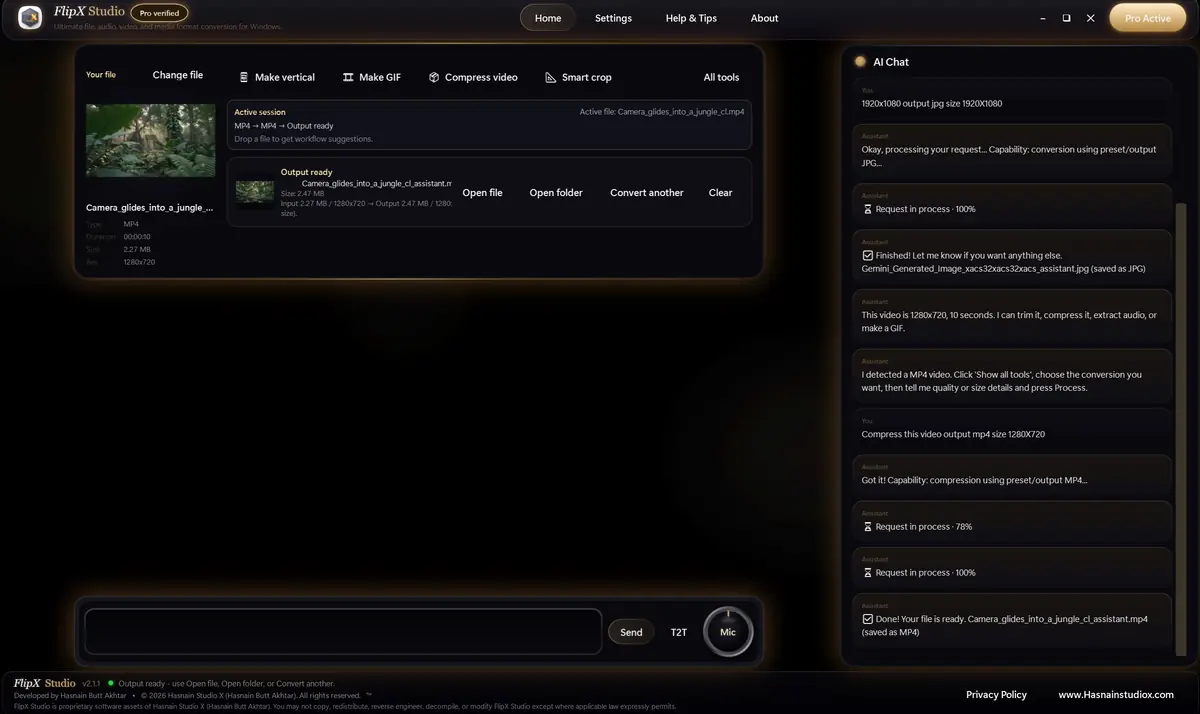Visit www.Hasnainstudiox.com link
The width and height of the screenshot is (1200, 714).
[x=1116, y=694]
